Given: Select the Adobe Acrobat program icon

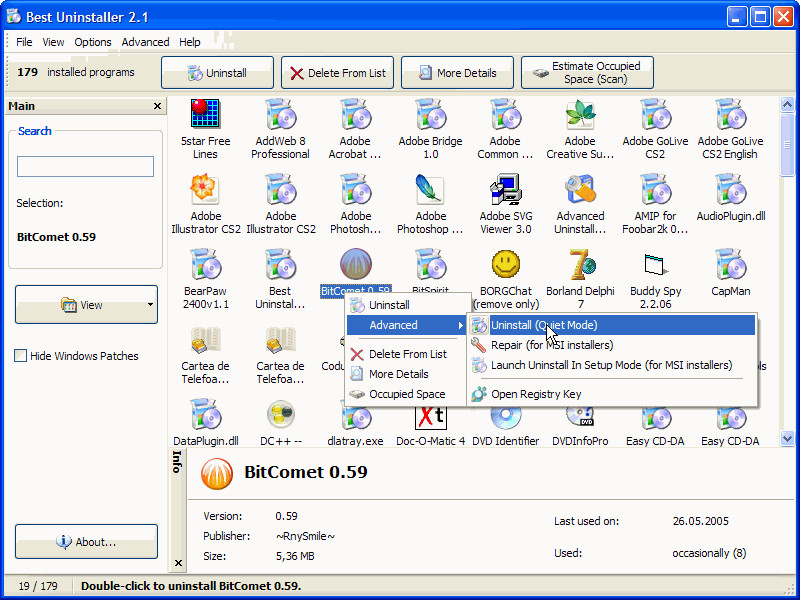Looking at the screenshot, I should point(356,114).
